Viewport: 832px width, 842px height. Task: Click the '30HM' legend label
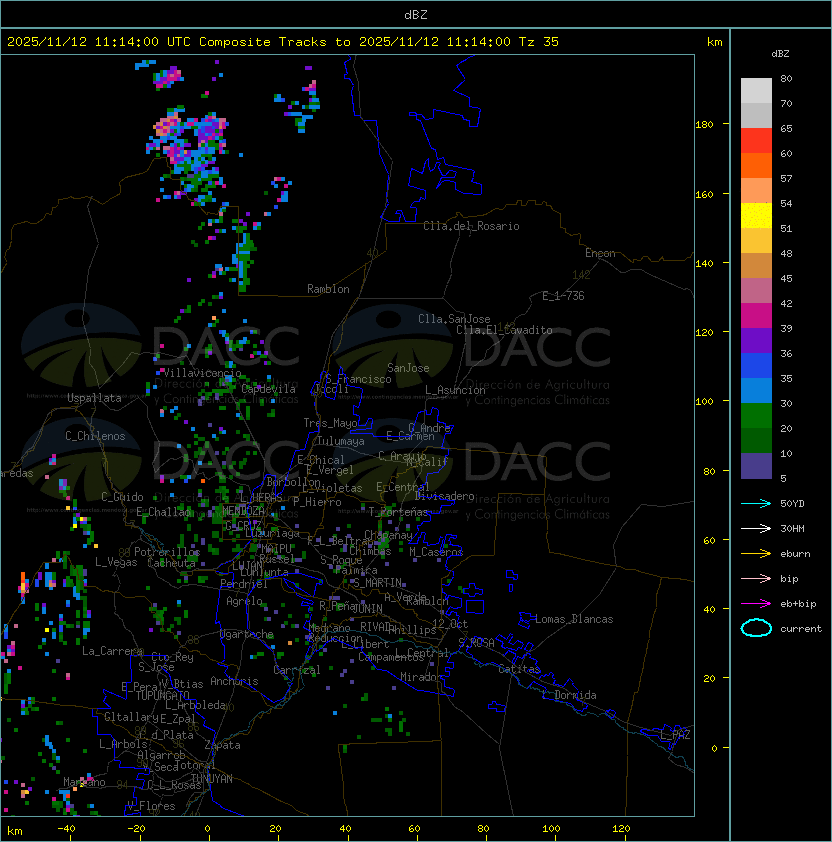pyautogui.click(x=792, y=529)
